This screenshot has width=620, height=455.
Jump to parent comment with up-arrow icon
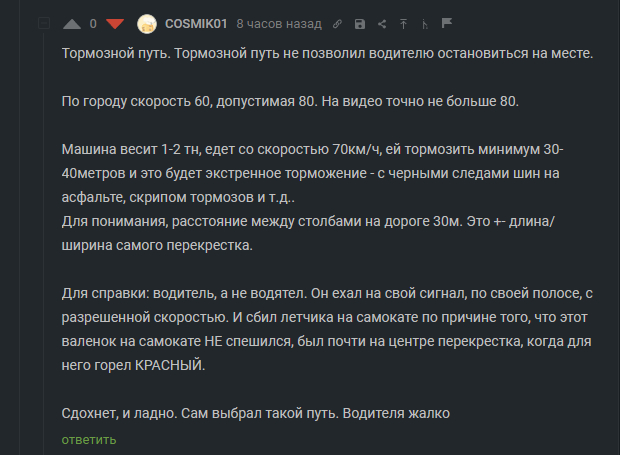coord(403,24)
